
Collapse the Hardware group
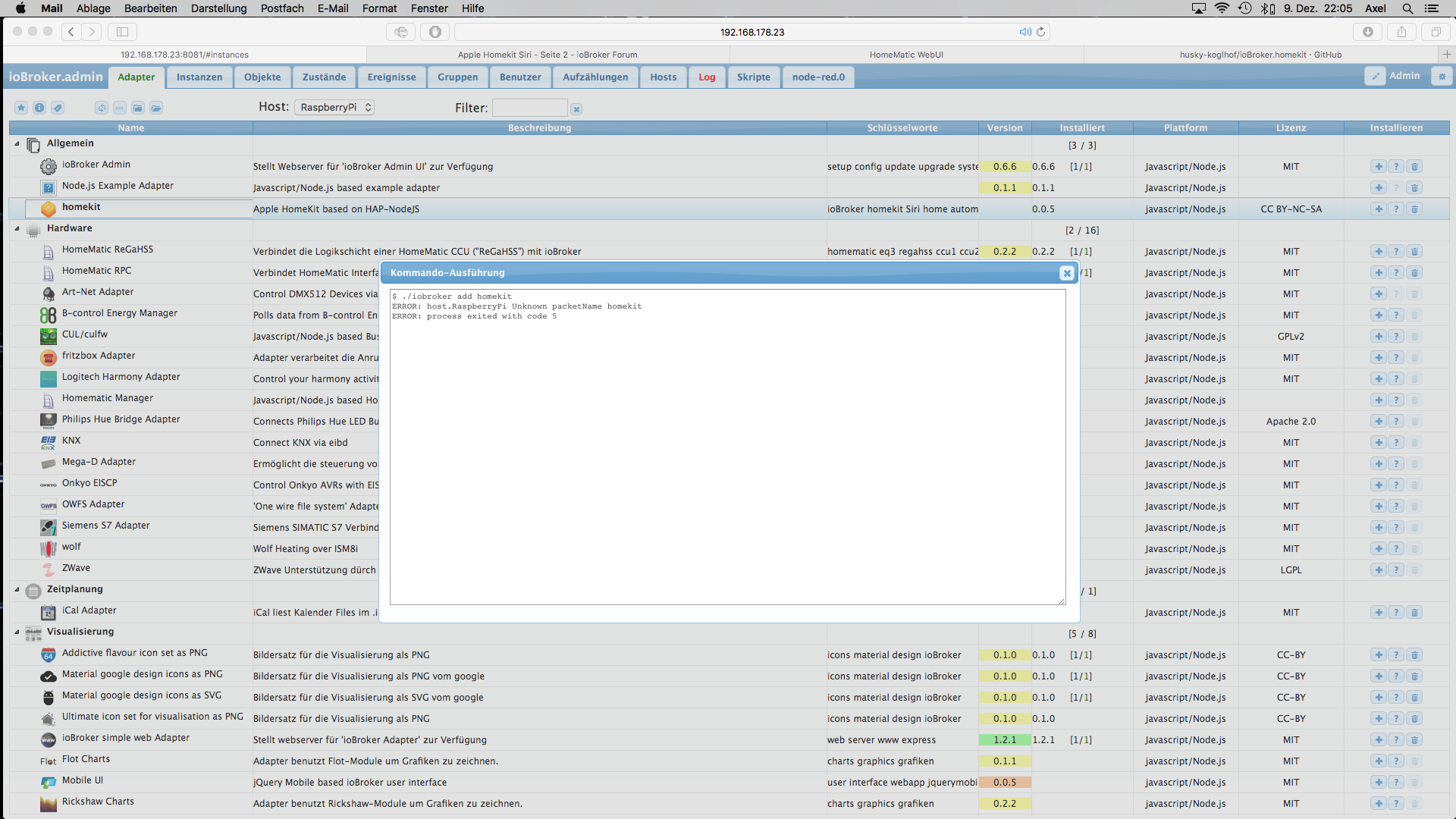point(17,228)
